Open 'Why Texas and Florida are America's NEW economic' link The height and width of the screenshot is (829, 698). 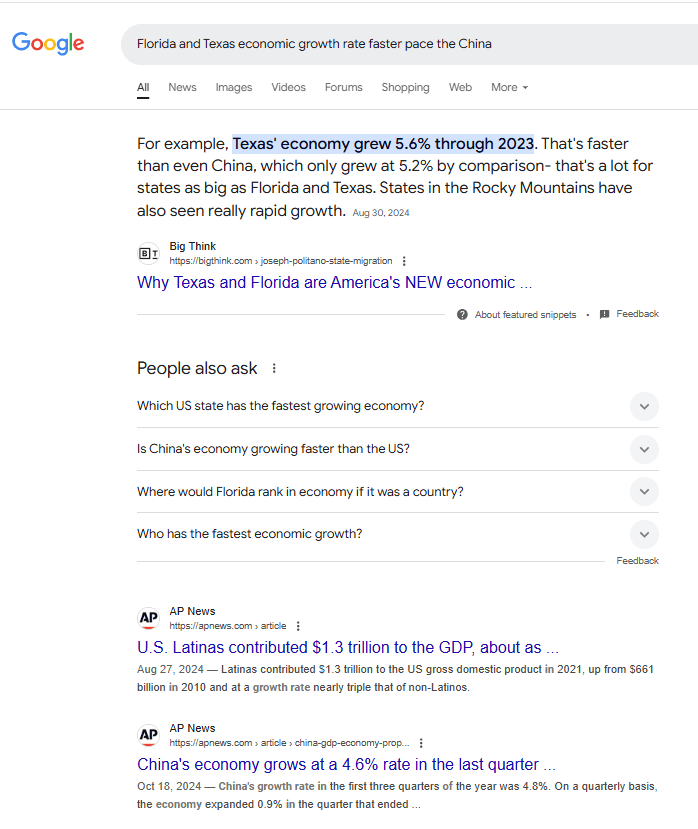point(334,283)
